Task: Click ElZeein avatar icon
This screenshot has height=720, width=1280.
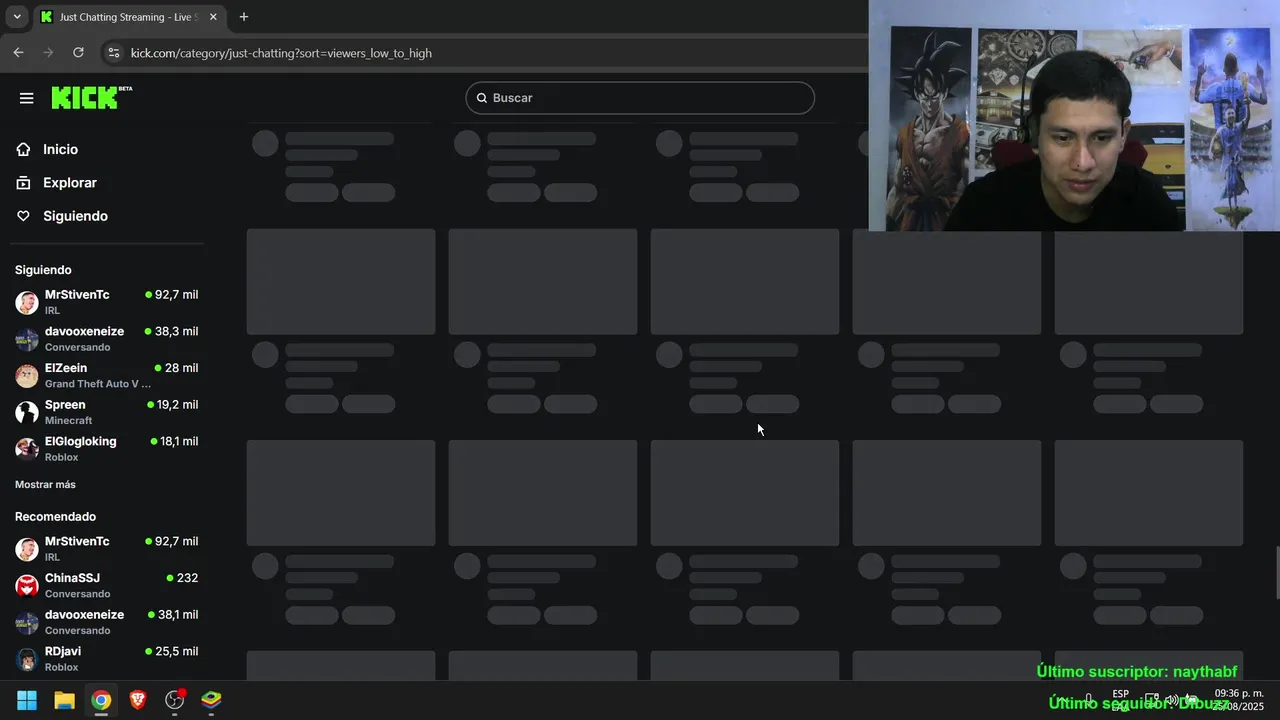Action: click(27, 376)
